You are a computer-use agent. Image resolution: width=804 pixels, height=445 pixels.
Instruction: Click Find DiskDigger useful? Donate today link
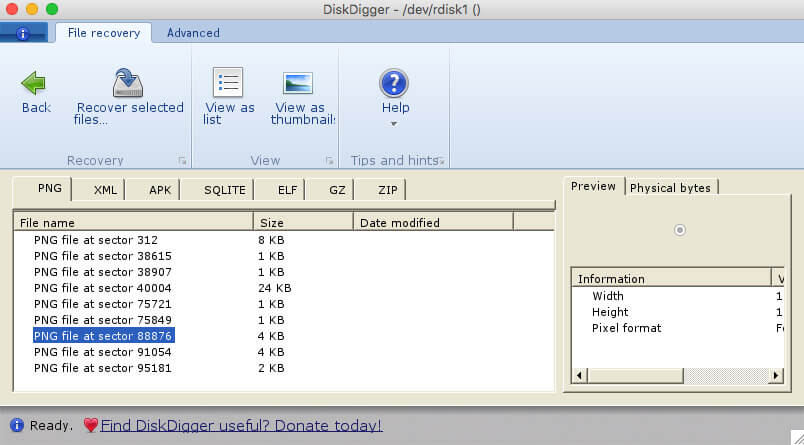point(241,426)
